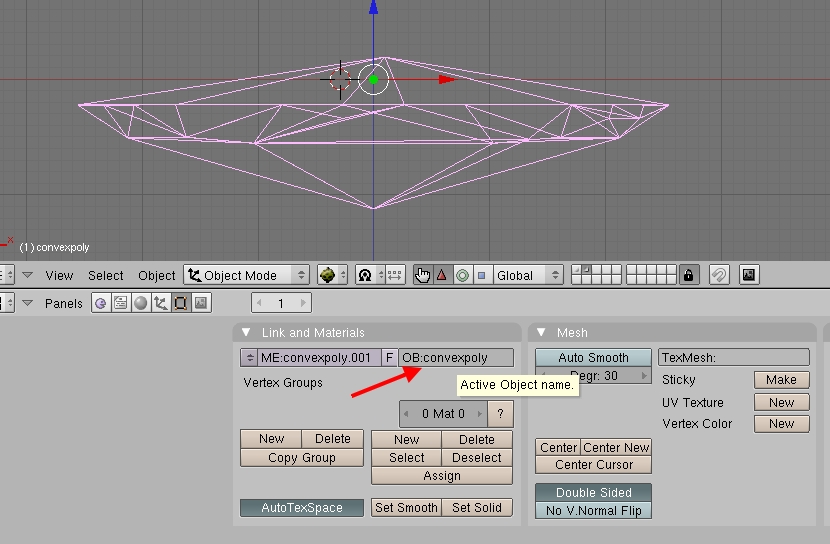
Task: Click the UV Texture New button
Action: point(781,403)
